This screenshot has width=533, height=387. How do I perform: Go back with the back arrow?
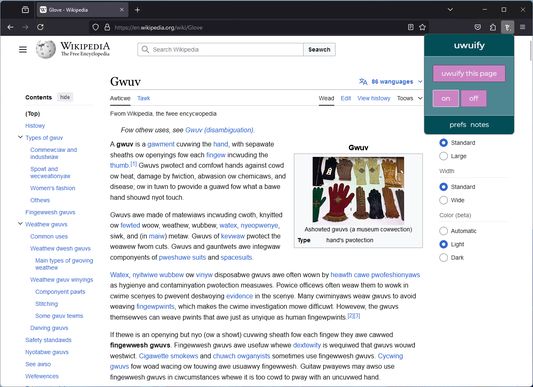[x=10, y=27]
